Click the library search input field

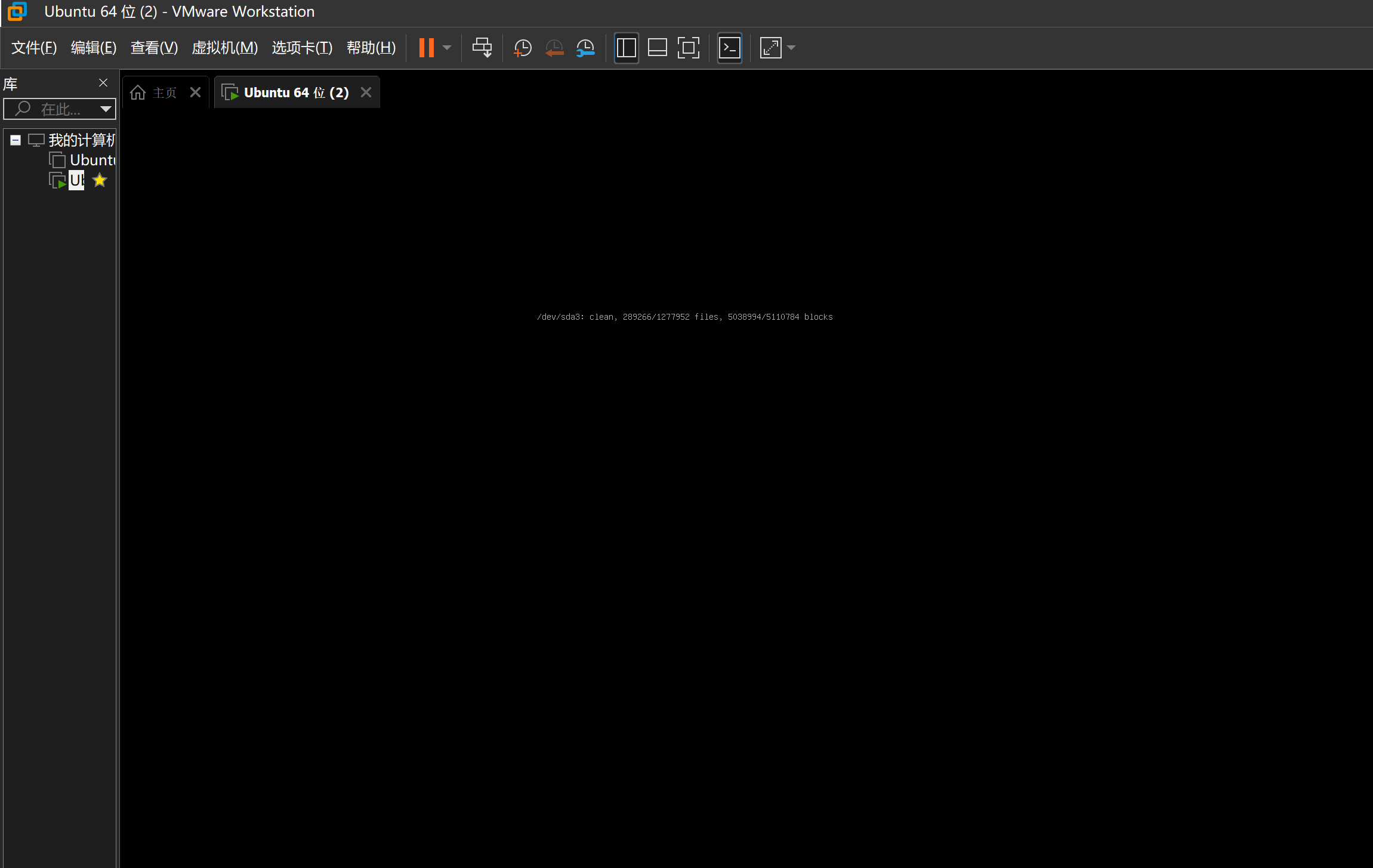pyautogui.click(x=60, y=109)
